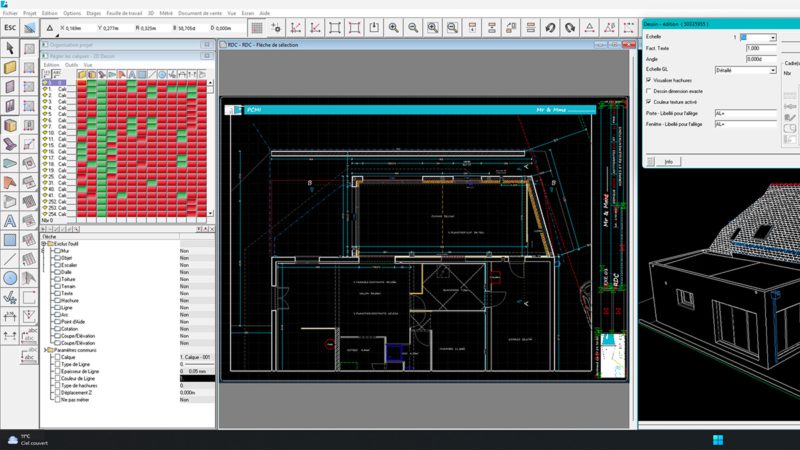This screenshot has width=800, height=450.
Task: Click the Angle input field
Action: coord(761,59)
